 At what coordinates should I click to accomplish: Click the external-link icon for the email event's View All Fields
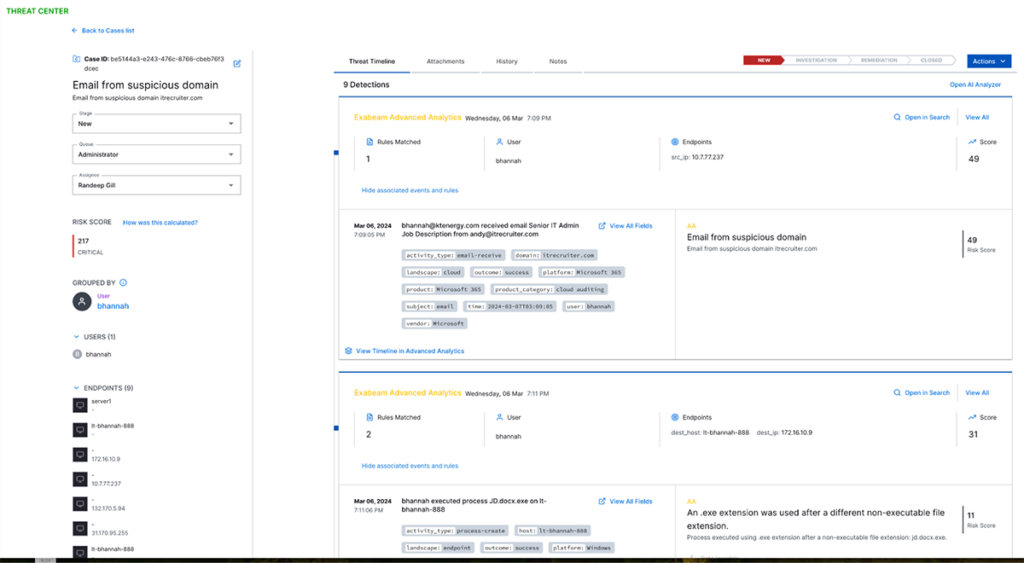click(602, 226)
